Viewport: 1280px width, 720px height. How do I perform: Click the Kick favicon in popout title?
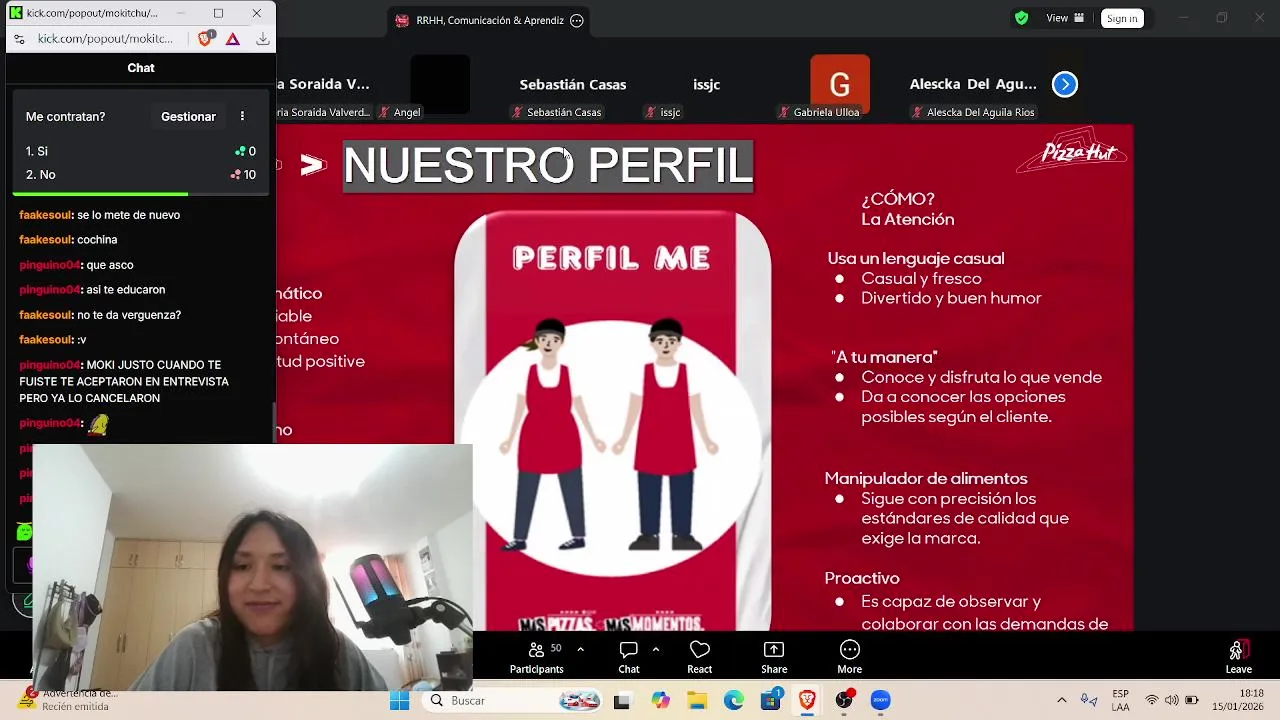click(x=15, y=13)
